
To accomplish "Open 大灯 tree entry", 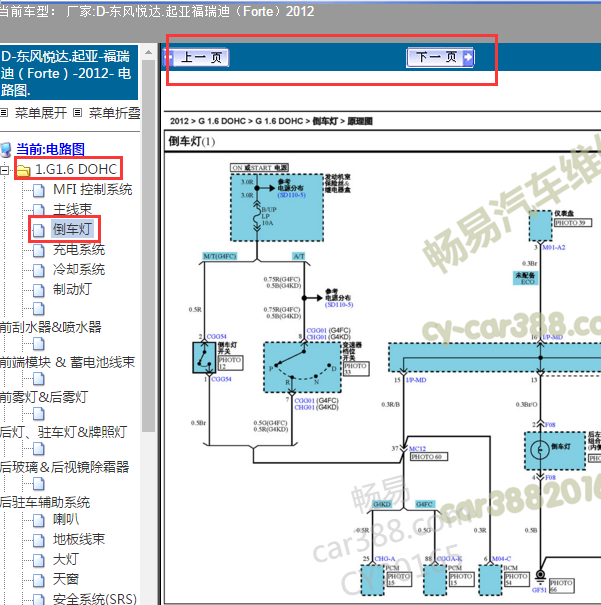I will point(66,559).
